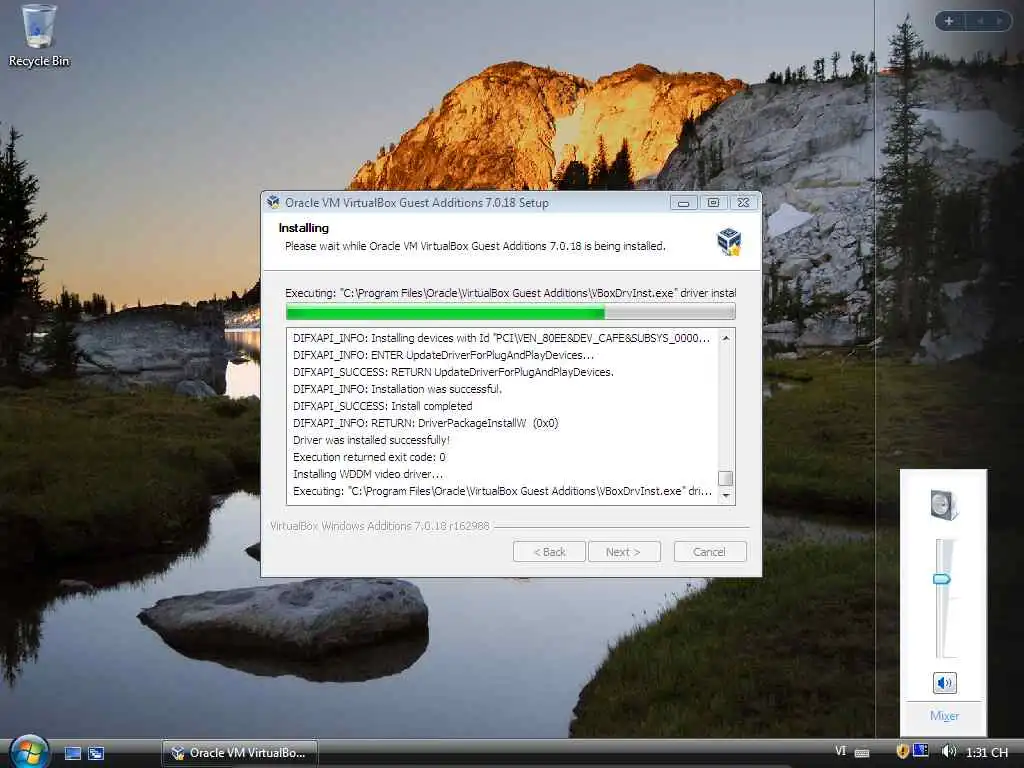Screen dimensions: 1024x768
Task: Click the installation progress bar
Action: pos(511,313)
